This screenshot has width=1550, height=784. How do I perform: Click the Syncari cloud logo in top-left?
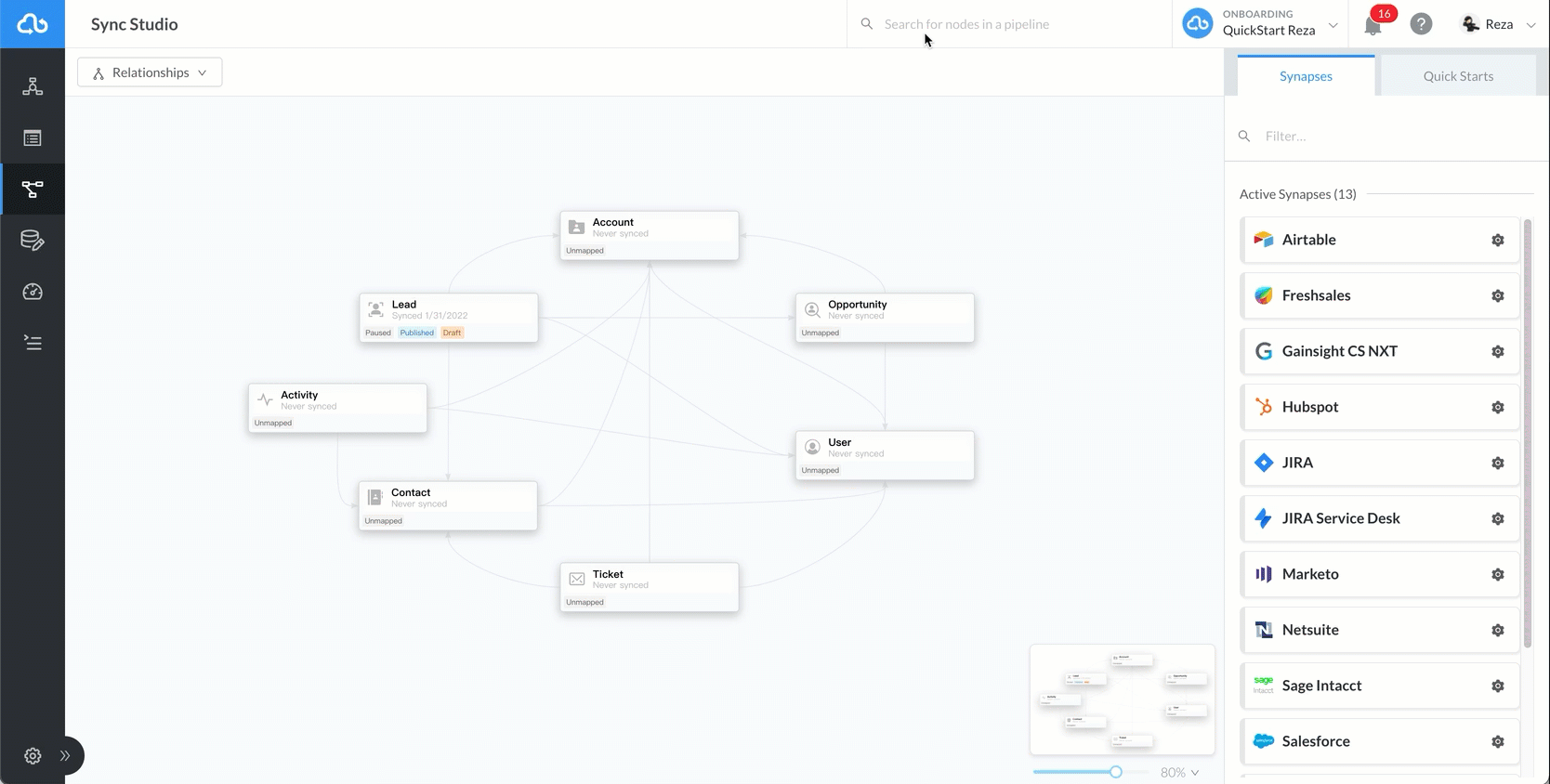pyautogui.click(x=33, y=24)
